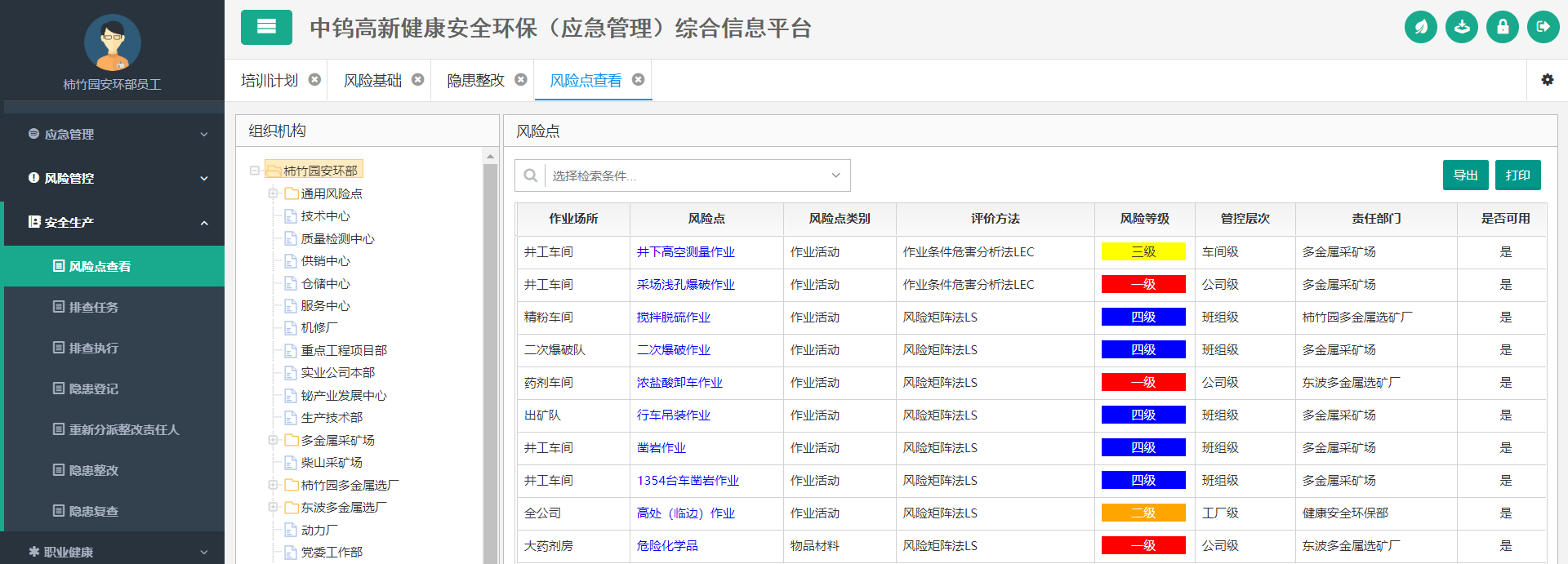Expand the 风险管控 sidebar menu

pos(114,178)
